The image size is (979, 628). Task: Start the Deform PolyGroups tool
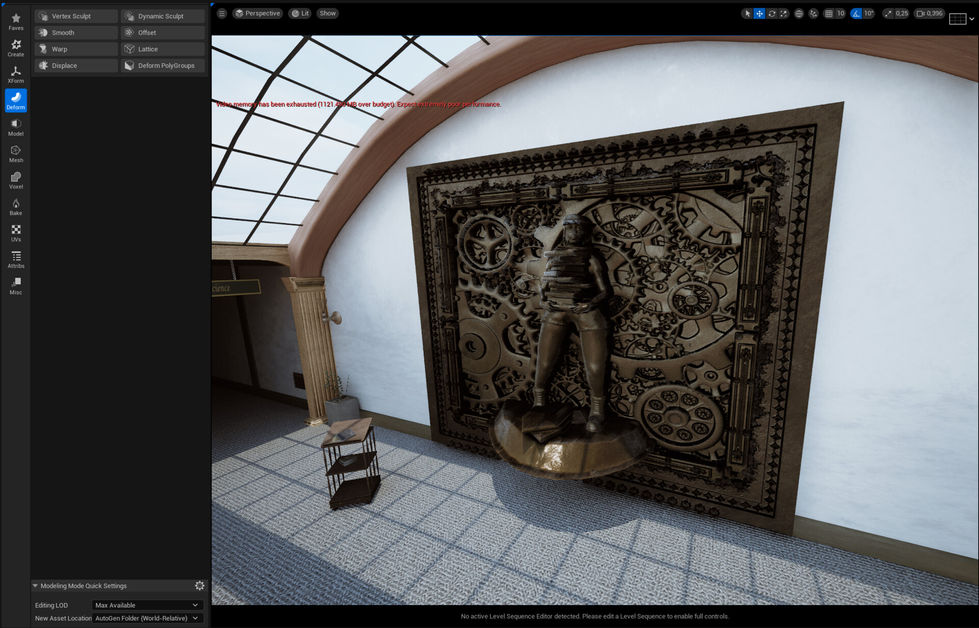click(x=163, y=66)
